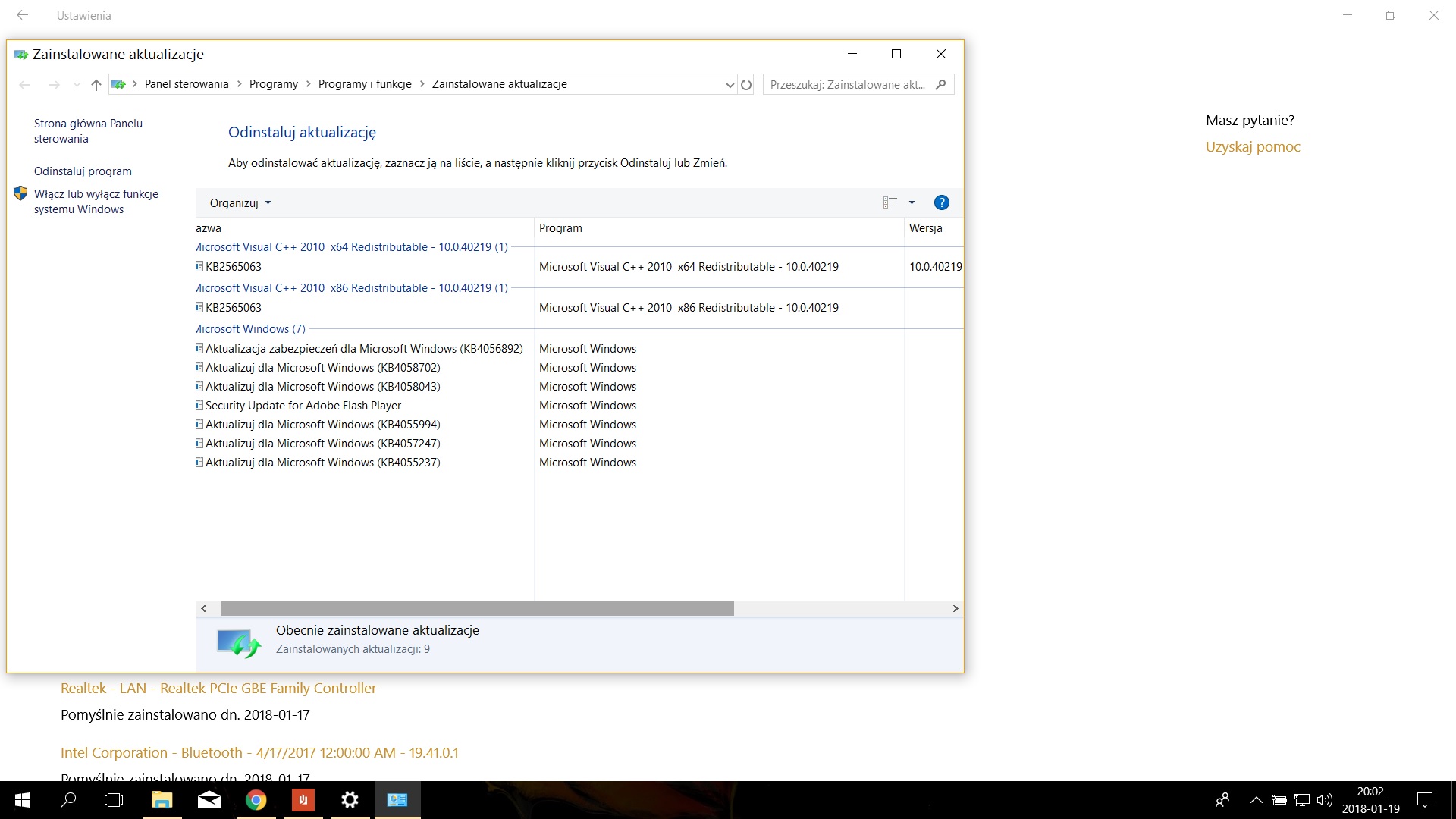The image size is (1456, 819).
Task: Click the forward navigation arrow in Control Panel
Action: (x=54, y=85)
